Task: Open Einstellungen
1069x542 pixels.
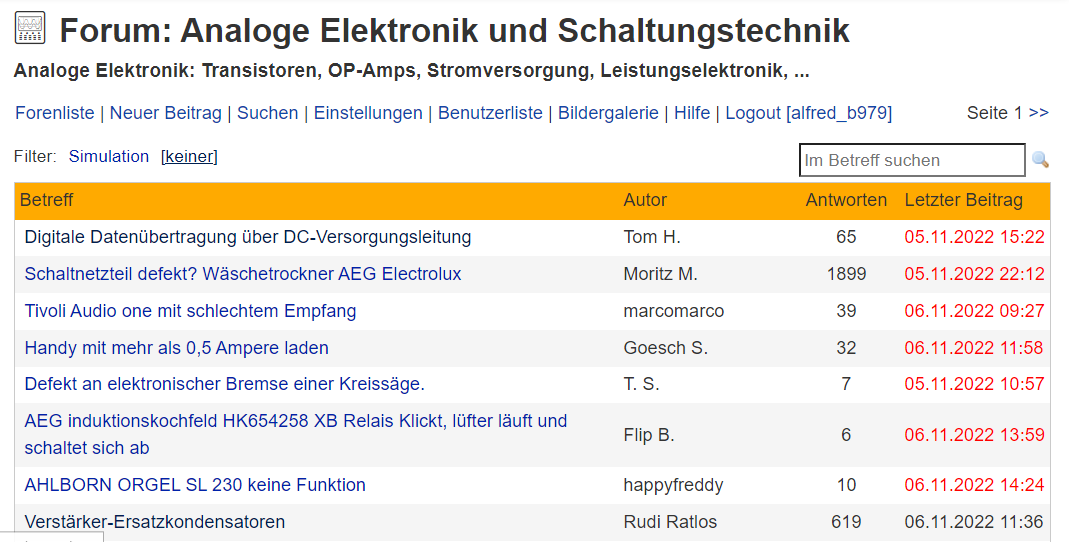Action: [x=368, y=113]
